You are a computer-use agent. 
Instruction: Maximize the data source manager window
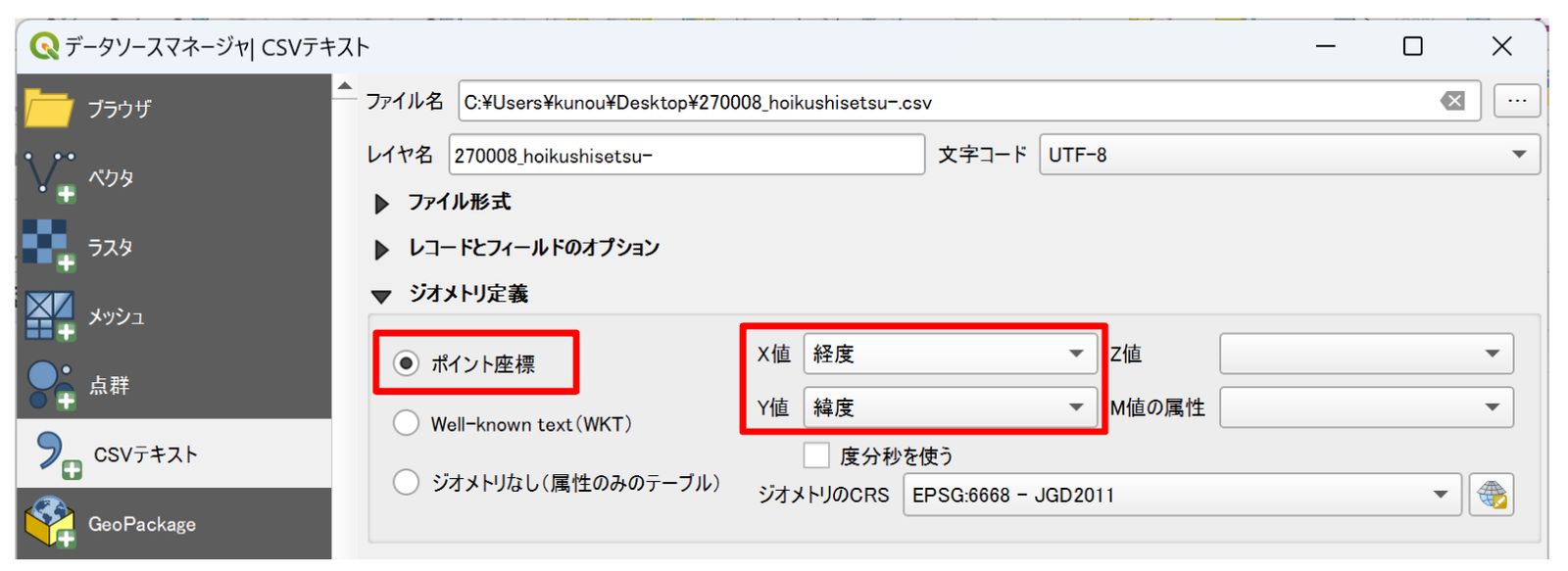[1412, 46]
